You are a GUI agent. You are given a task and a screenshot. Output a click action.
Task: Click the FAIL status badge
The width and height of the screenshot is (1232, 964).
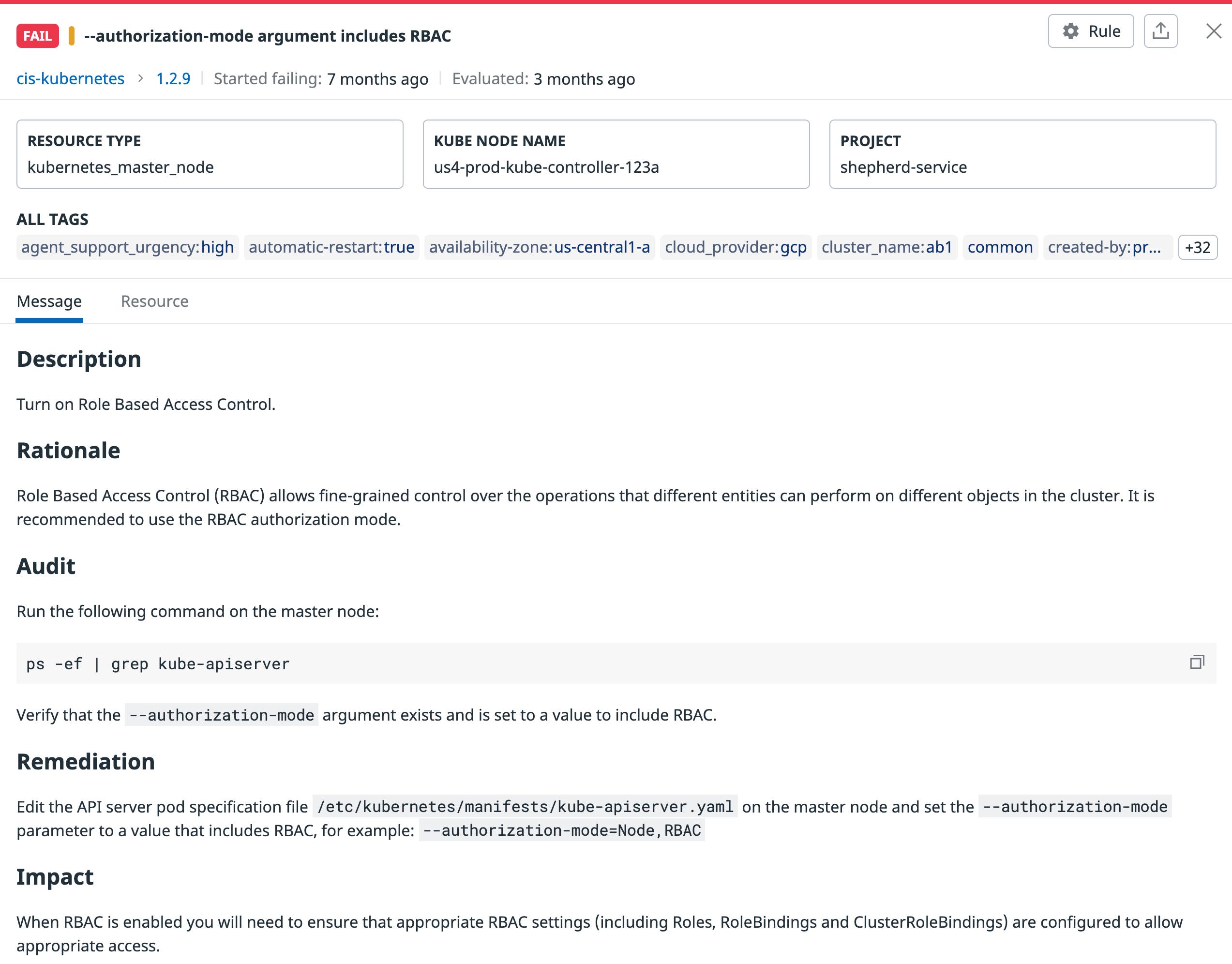point(37,35)
